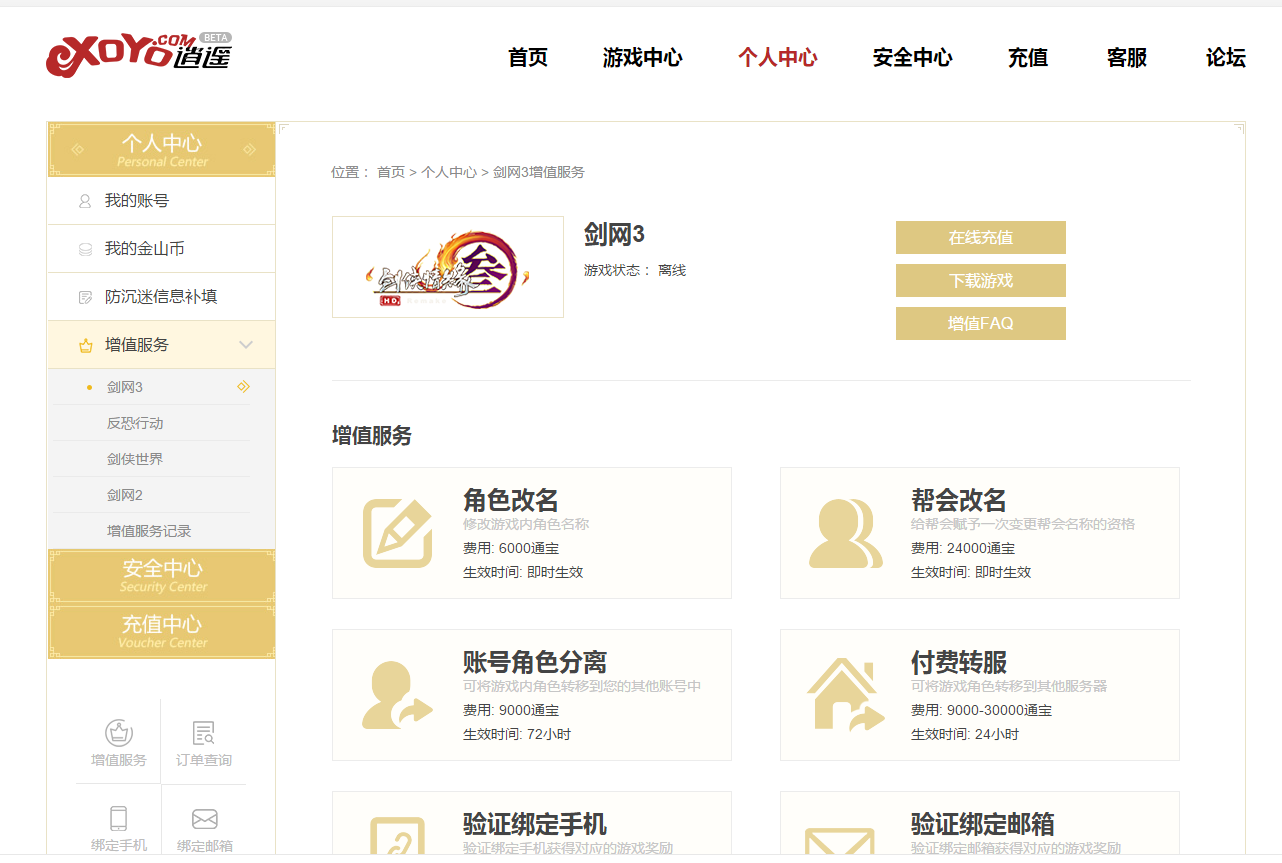Open the 账号角色分离 service title
Viewport: 1282px width, 863px height.
pyautogui.click(x=535, y=662)
